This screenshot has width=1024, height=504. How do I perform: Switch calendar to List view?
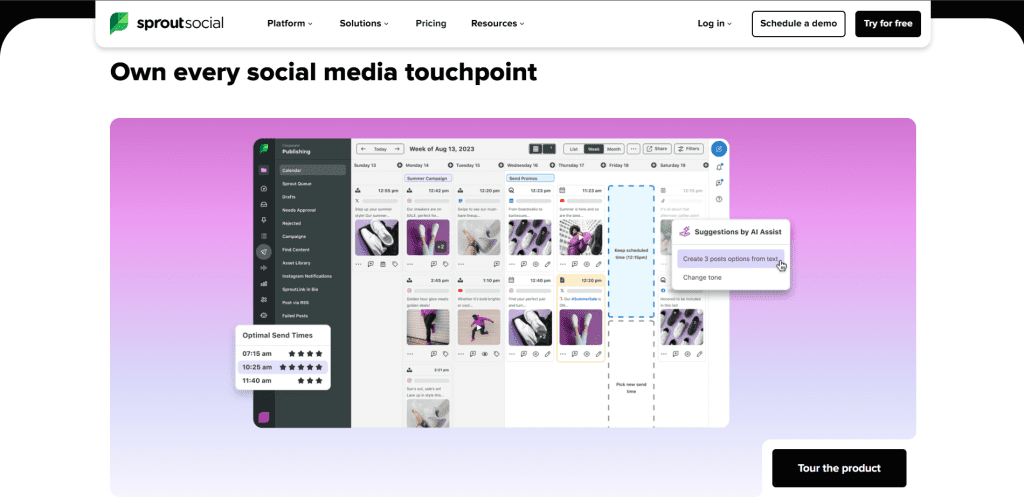click(573, 149)
